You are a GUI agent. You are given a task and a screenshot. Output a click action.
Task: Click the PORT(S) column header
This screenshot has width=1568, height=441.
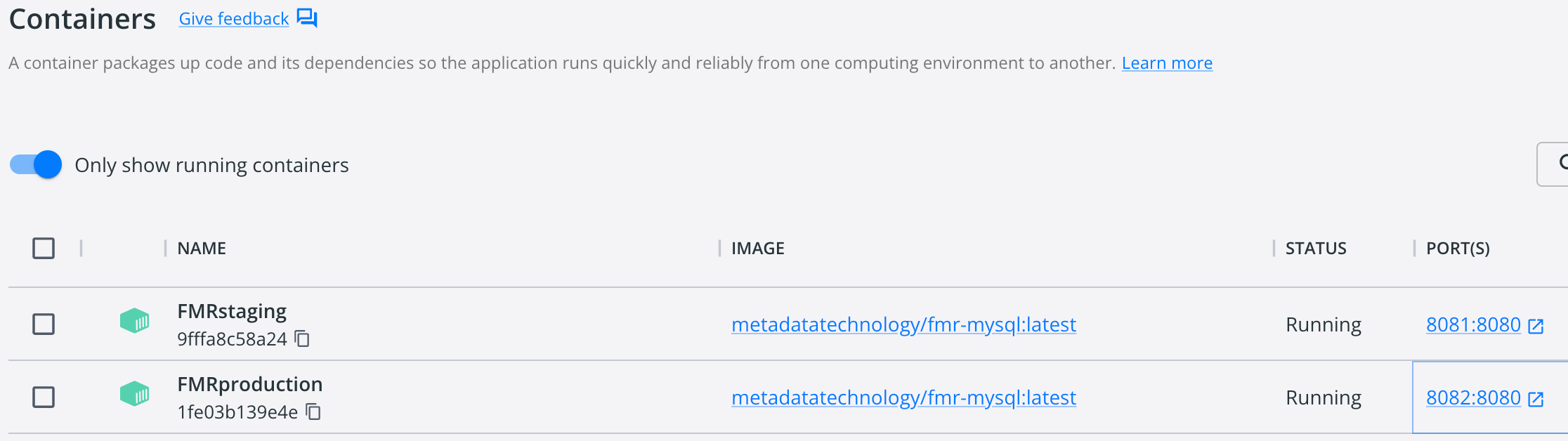pos(1457,249)
